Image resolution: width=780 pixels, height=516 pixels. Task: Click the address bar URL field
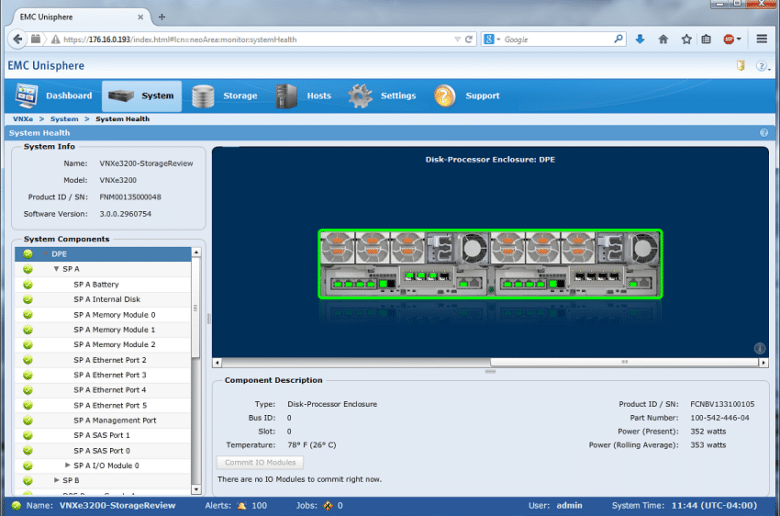[256, 39]
